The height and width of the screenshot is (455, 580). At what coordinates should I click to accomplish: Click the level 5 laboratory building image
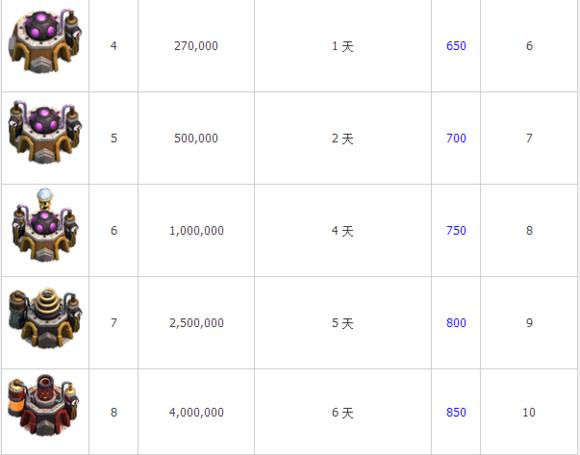pos(45,132)
